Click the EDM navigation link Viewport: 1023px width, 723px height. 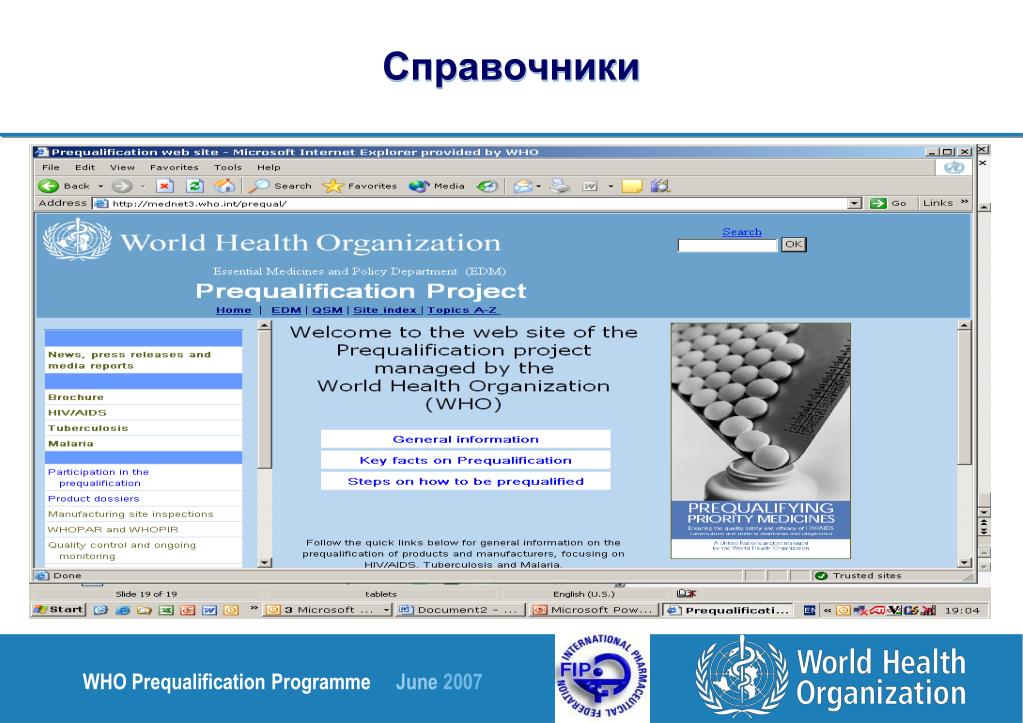(286, 311)
